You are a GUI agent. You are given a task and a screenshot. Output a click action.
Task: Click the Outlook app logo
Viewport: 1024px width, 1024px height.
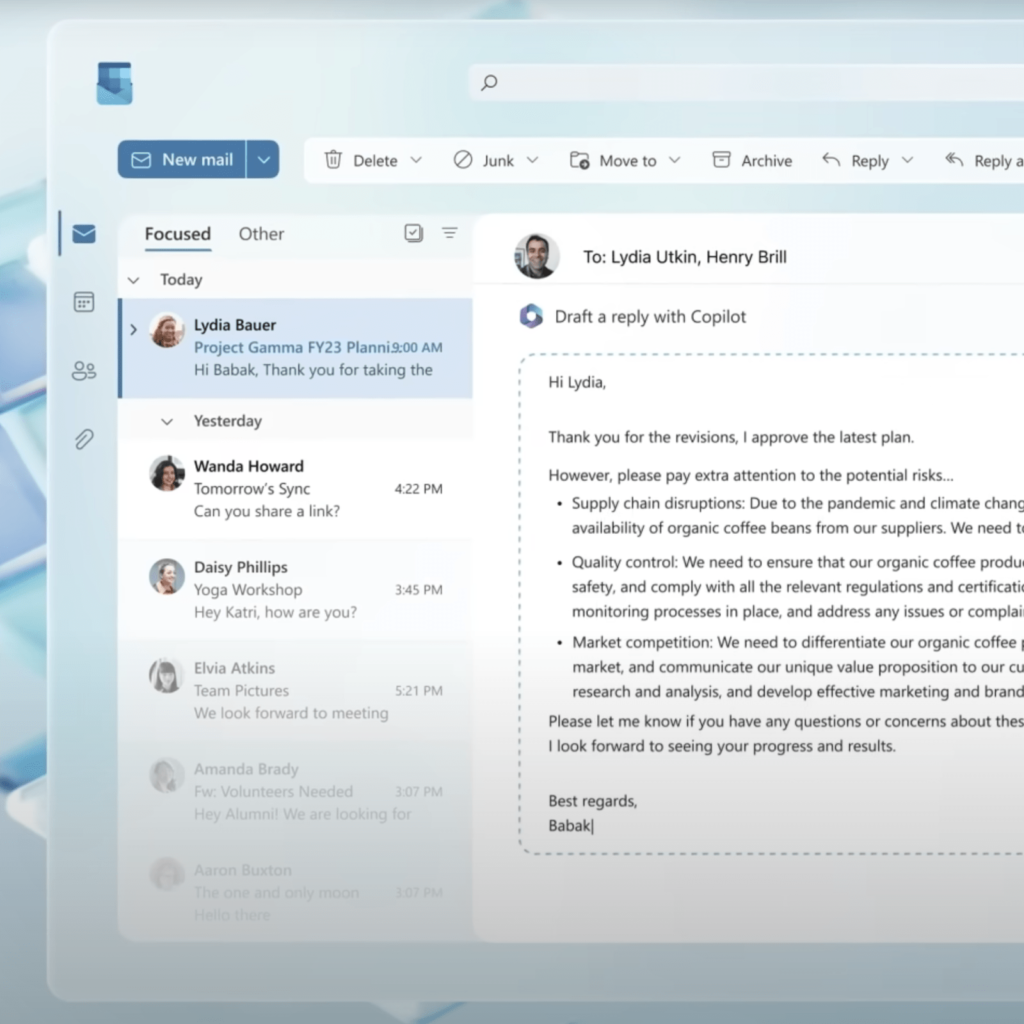(x=115, y=83)
